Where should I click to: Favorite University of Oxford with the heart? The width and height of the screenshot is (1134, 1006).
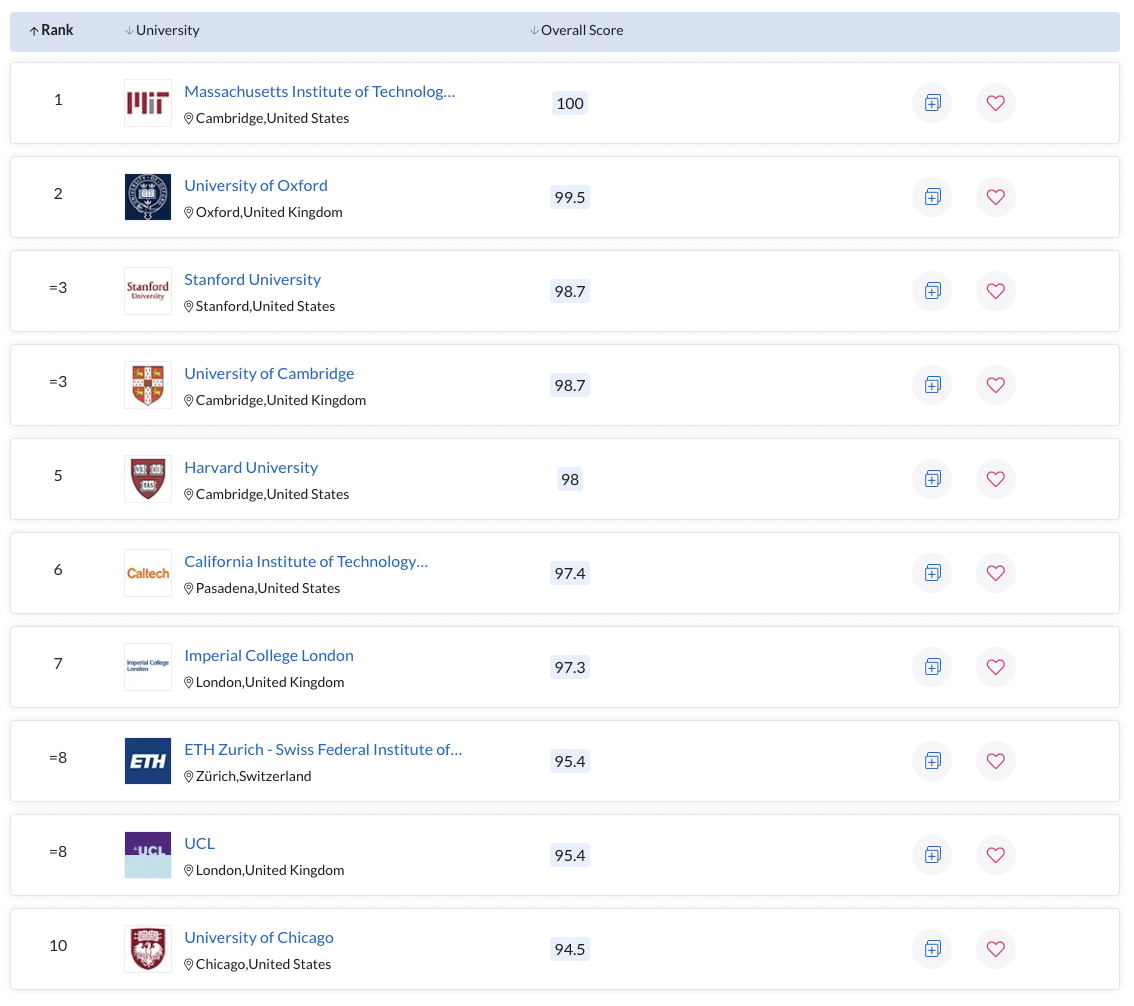(x=995, y=197)
